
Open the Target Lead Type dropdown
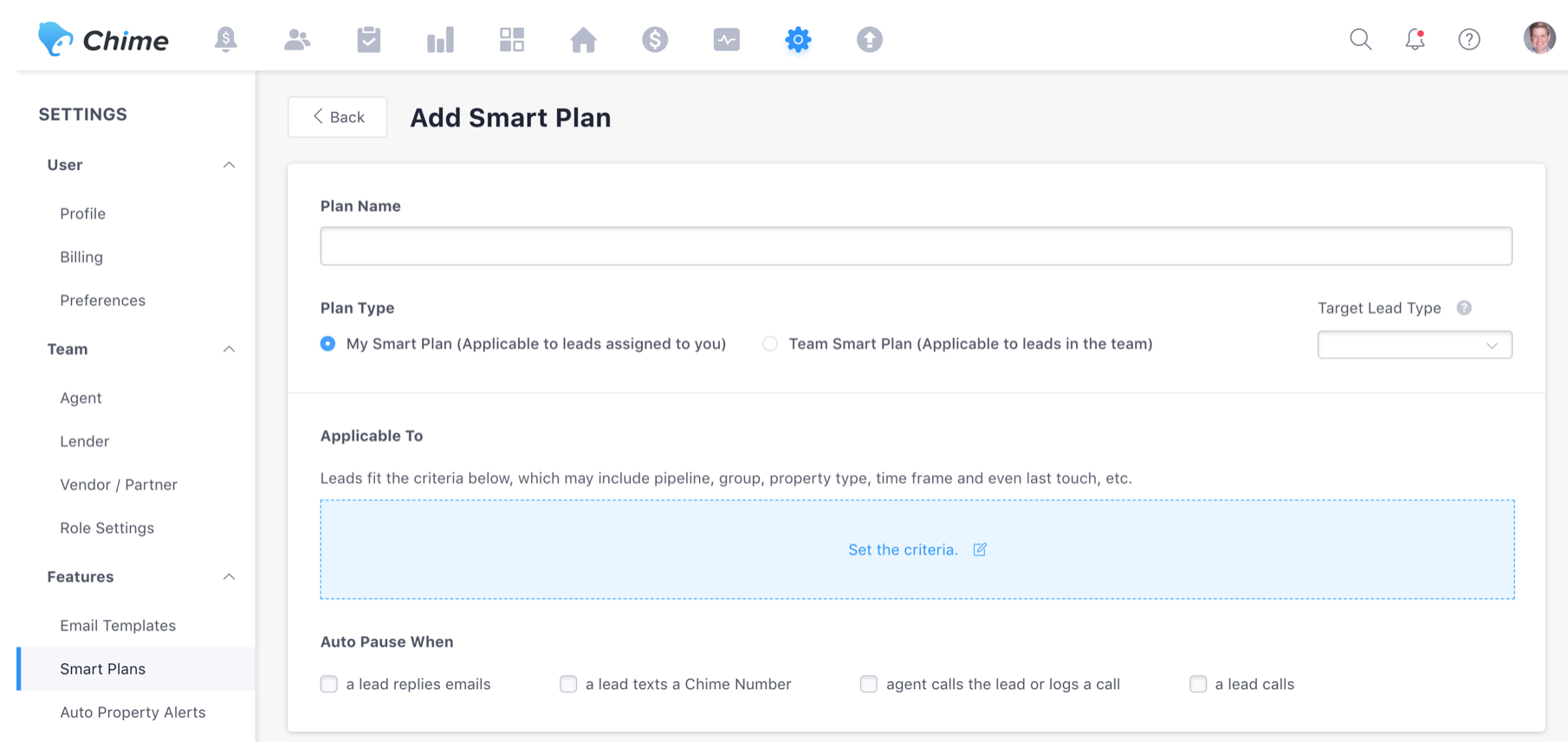pos(1414,345)
